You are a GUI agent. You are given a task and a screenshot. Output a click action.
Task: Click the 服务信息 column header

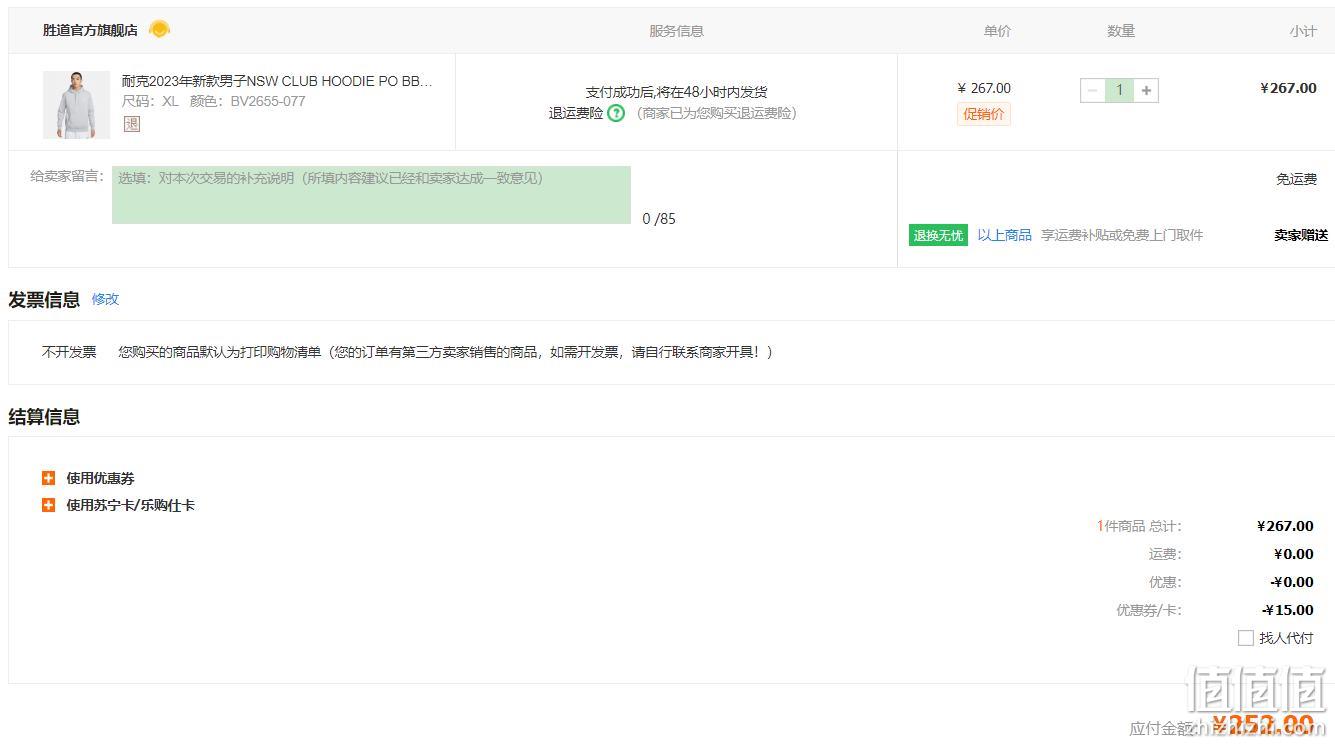coord(676,31)
